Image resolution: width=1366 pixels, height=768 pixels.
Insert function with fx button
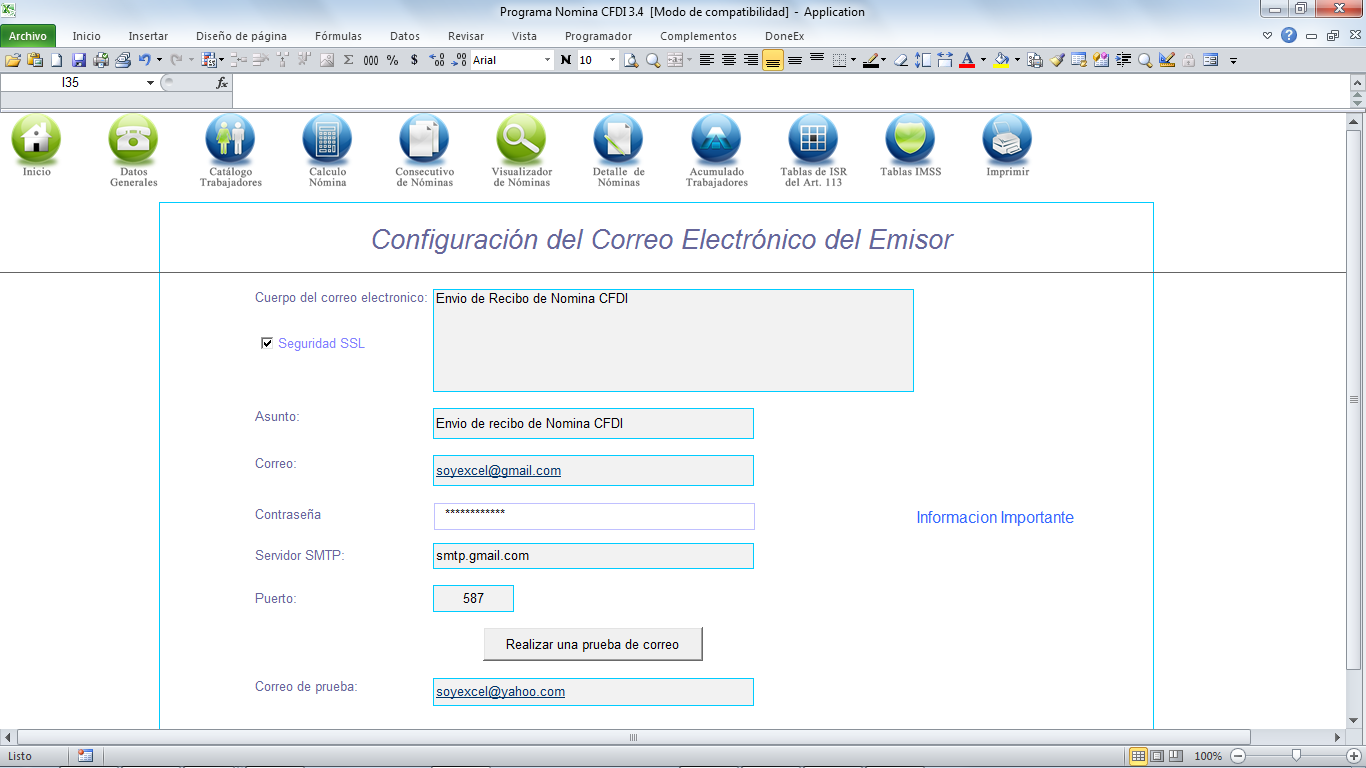point(222,83)
